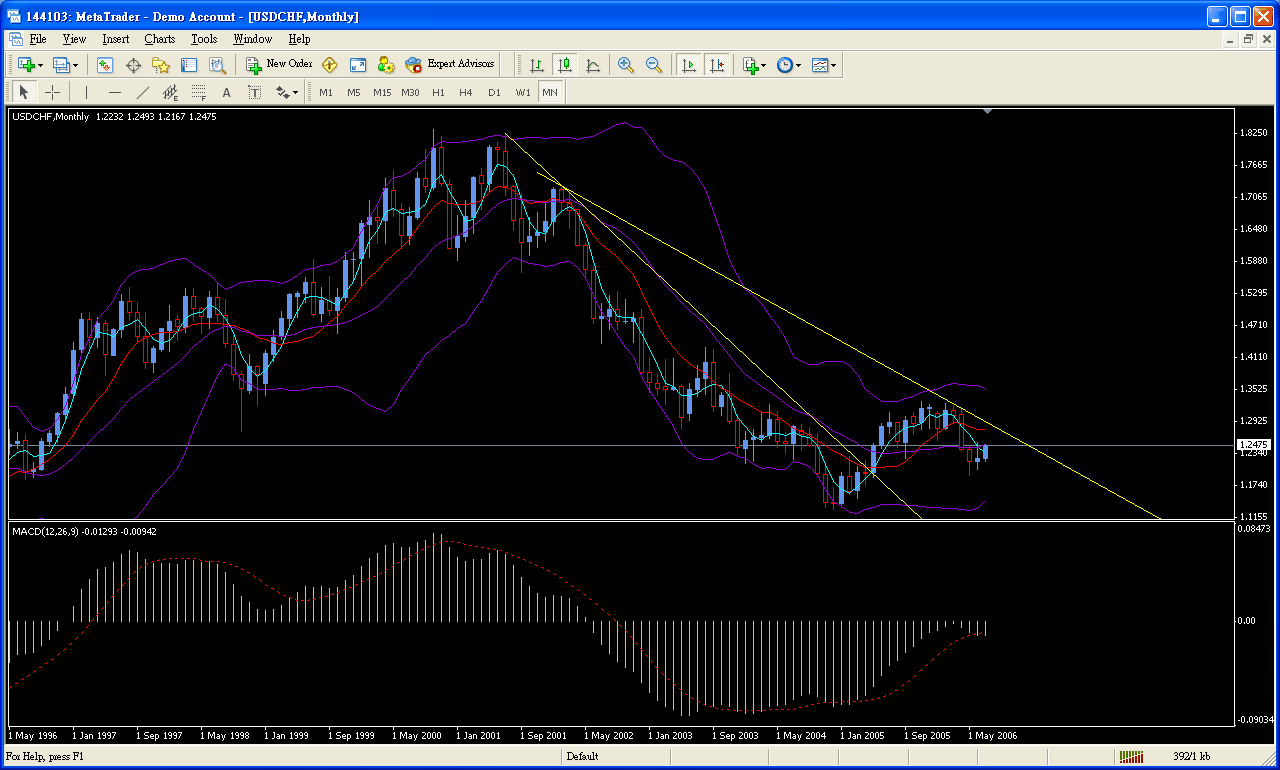Click the yellow diamond MetaEditor icon
1280x770 pixels.
329,65
